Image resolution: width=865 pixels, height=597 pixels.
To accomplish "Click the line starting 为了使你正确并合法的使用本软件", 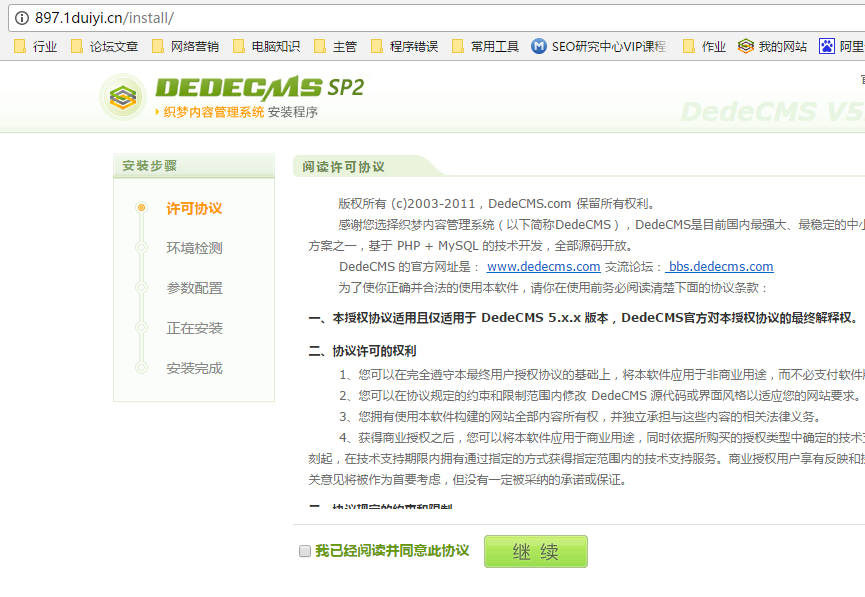I will point(553,288).
